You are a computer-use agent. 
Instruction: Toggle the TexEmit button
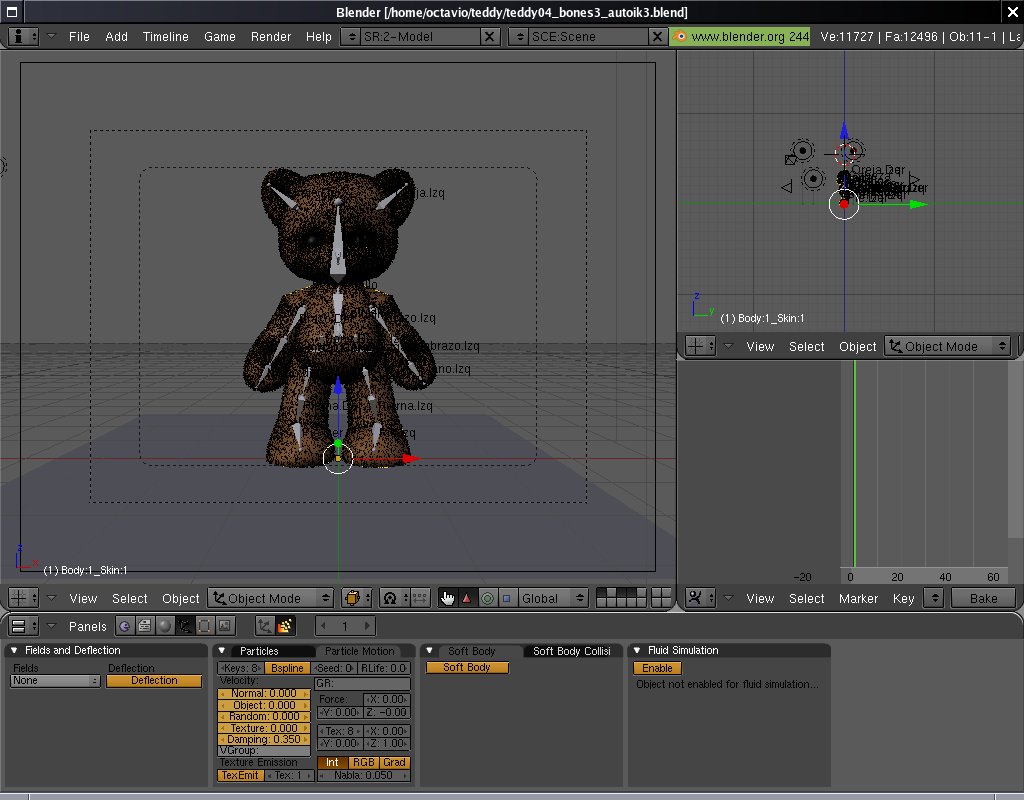click(x=240, y=775)
